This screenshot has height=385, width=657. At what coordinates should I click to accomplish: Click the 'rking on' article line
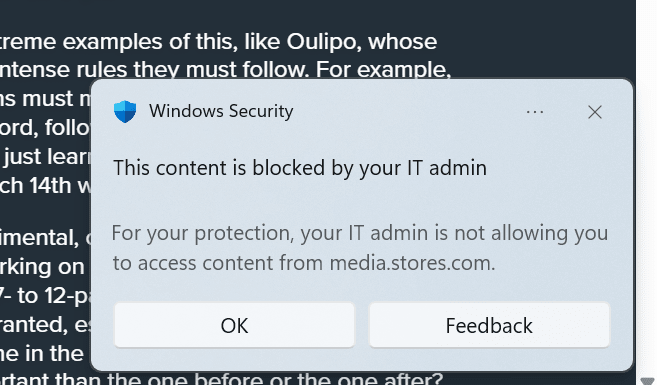[42, 267]
